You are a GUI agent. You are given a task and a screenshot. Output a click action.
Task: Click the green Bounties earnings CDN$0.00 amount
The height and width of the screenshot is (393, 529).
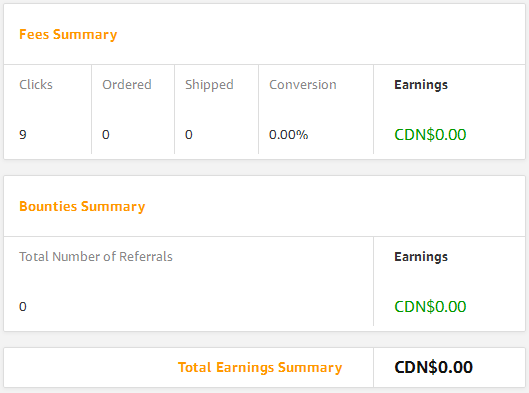click(430, 307)
